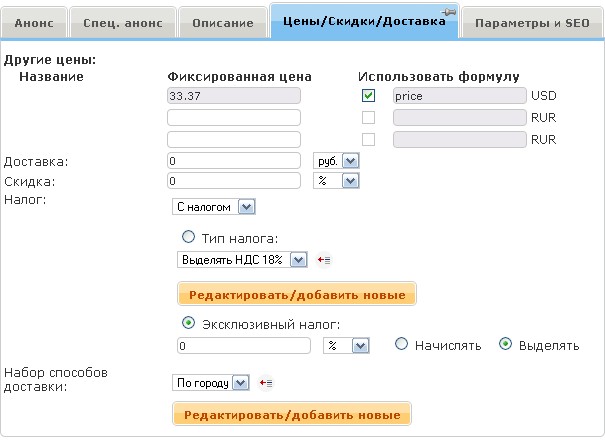Click the Скидка value input field
This screenshot has height=440, width=605.
point(234,181)
